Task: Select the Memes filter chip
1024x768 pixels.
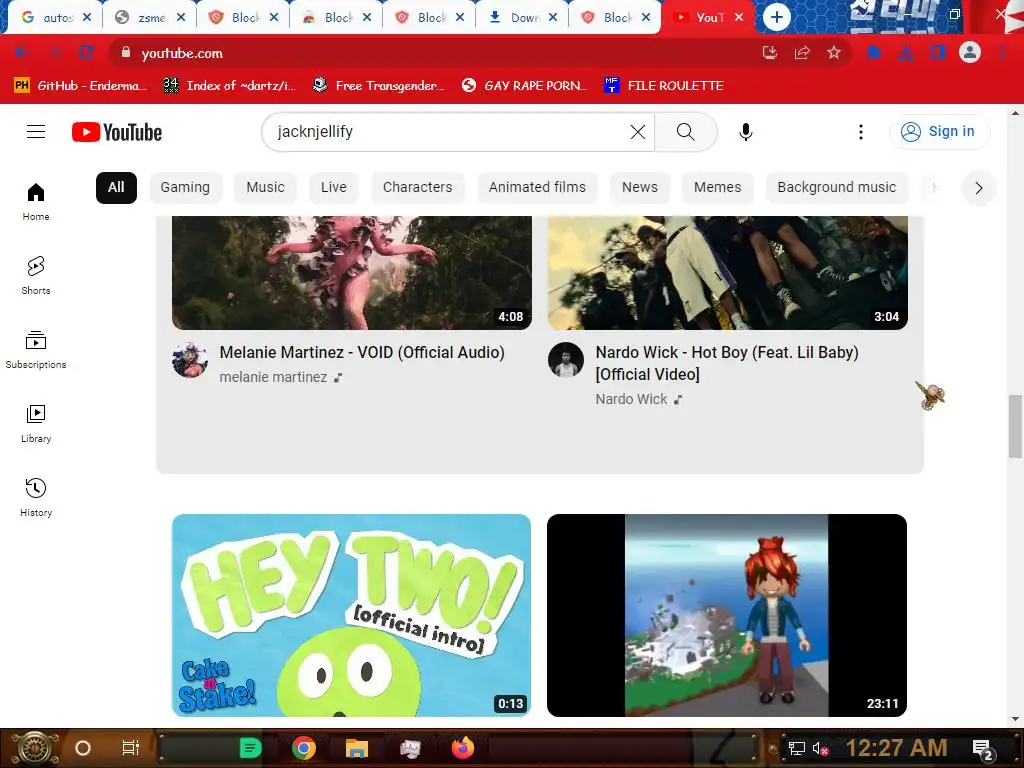Action: 718,187
